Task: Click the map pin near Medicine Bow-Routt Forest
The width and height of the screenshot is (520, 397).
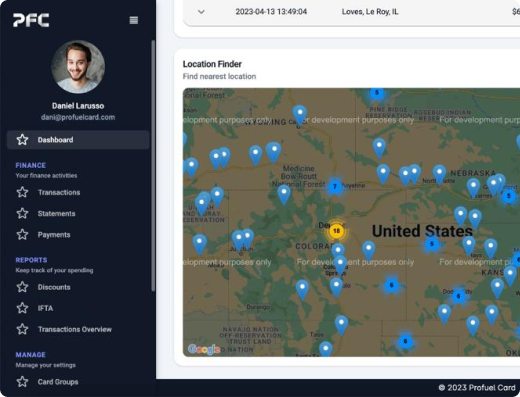Action: tap(284, 194)
